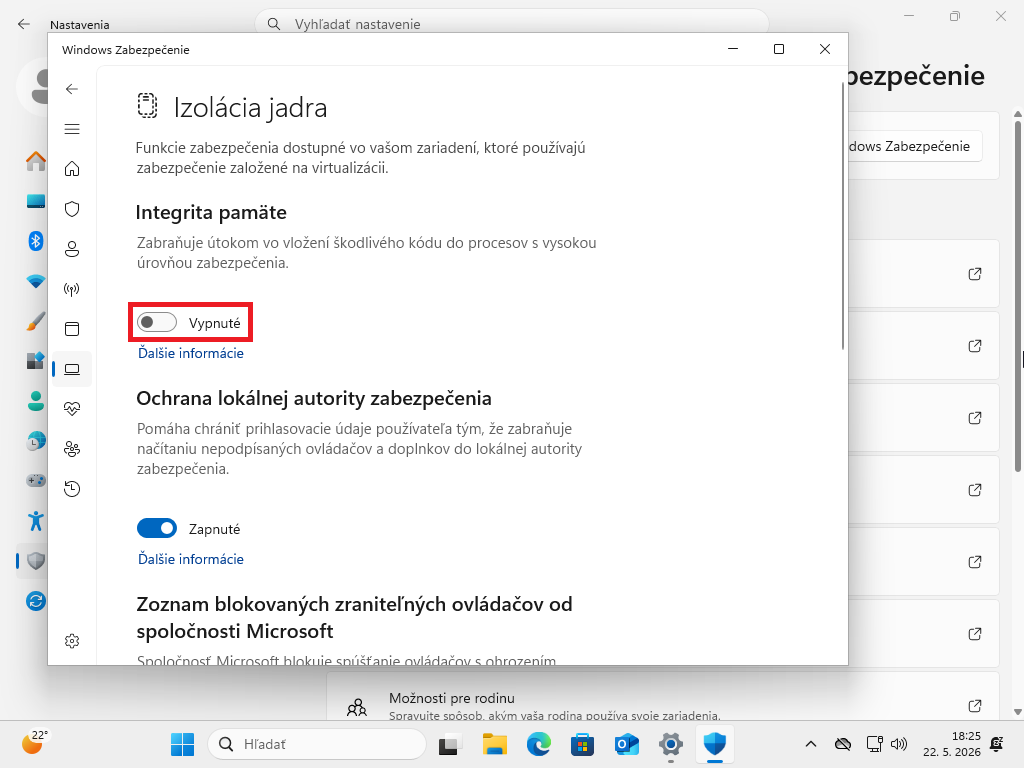Image resolution: width=1024 pixels, height=768 pixels.
Task: Show hidden system tray icons
Action: point(810,744)
